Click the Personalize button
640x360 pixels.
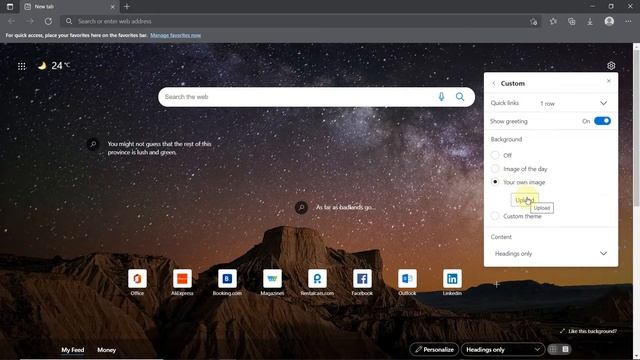[434, 349]
